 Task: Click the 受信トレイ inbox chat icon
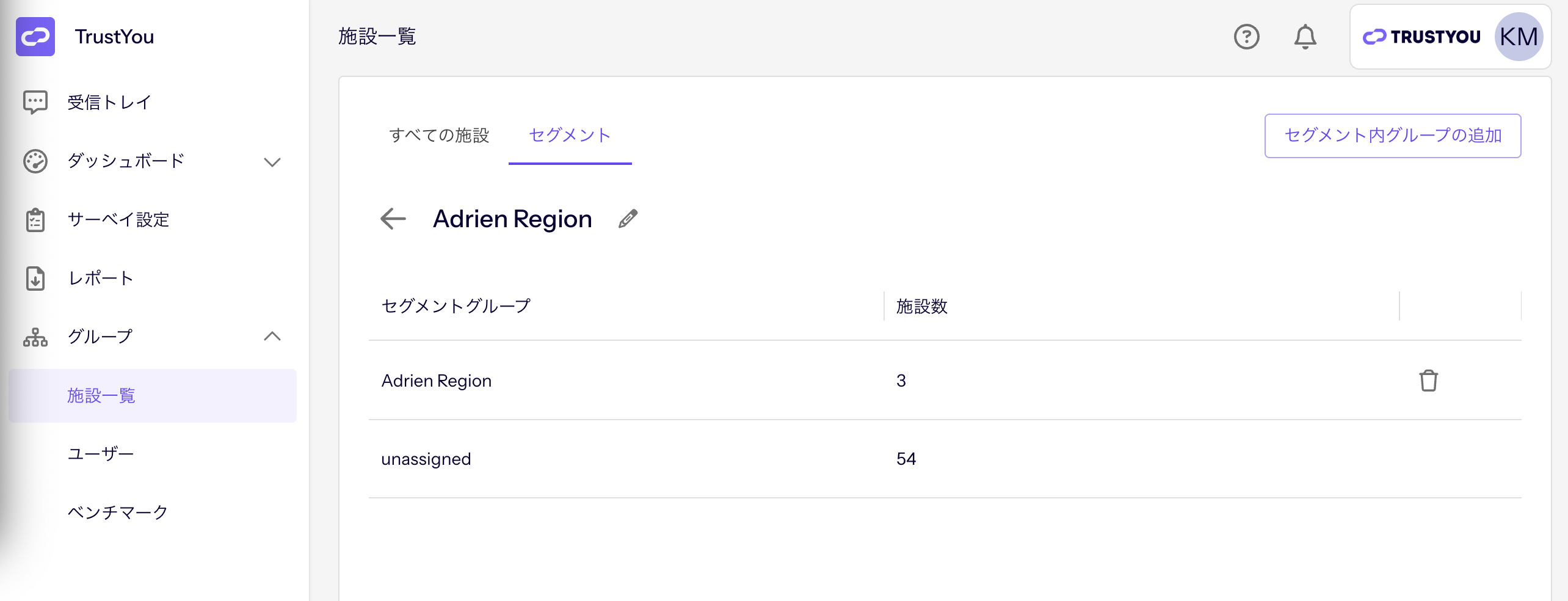[x=35, y=102]
